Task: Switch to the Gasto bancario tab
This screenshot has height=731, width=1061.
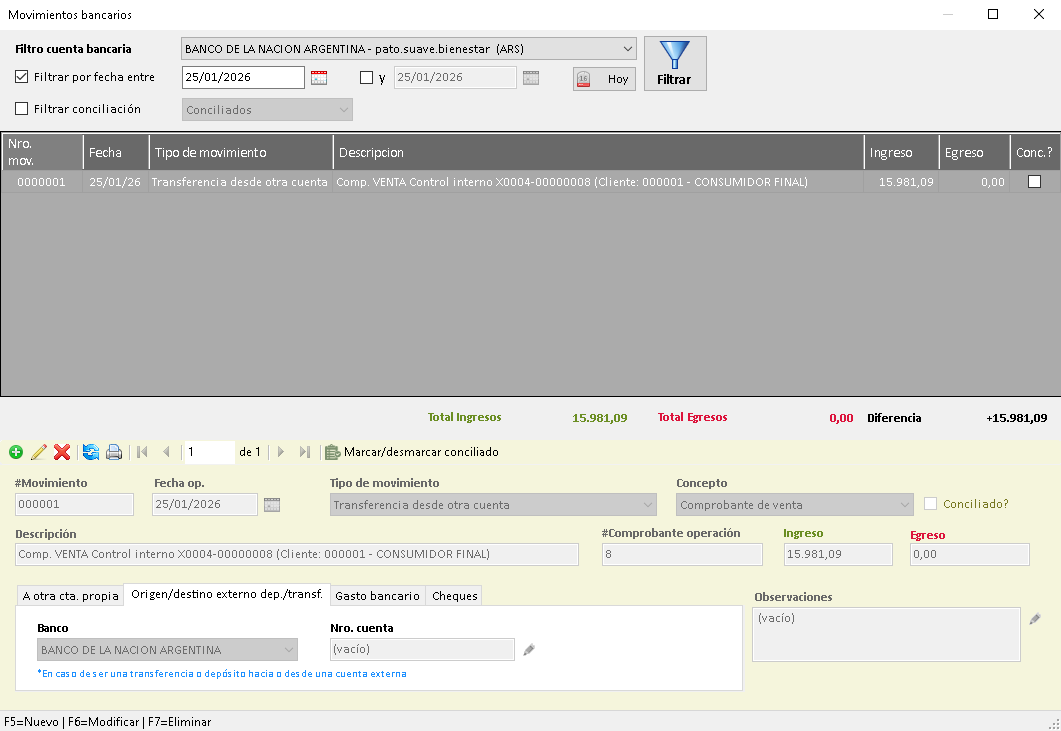Action: coord(377,596)
